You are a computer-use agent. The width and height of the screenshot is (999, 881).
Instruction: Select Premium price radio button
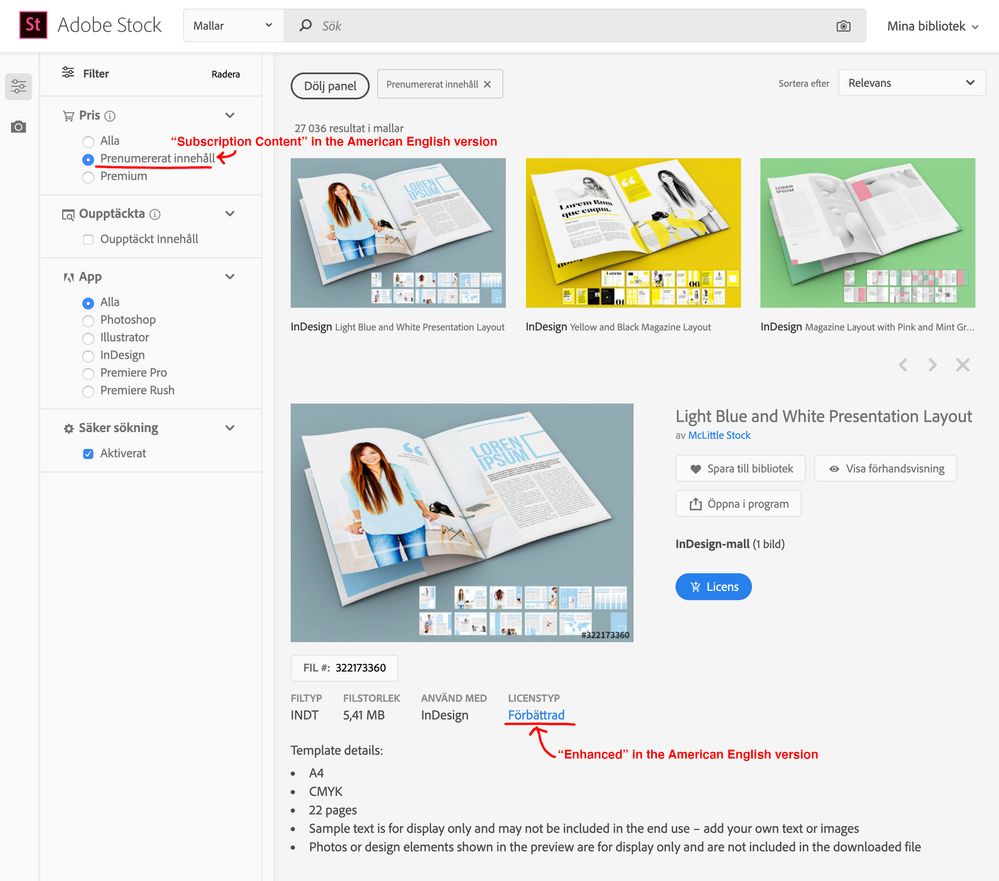88,177
